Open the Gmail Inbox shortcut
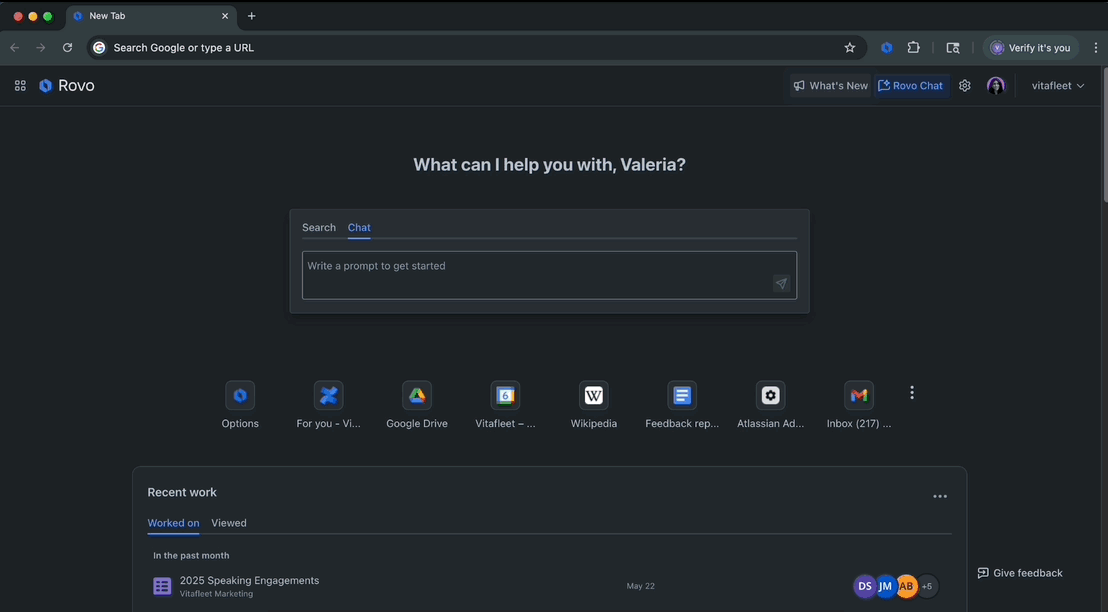1108x612 pixels. (859, 395)
